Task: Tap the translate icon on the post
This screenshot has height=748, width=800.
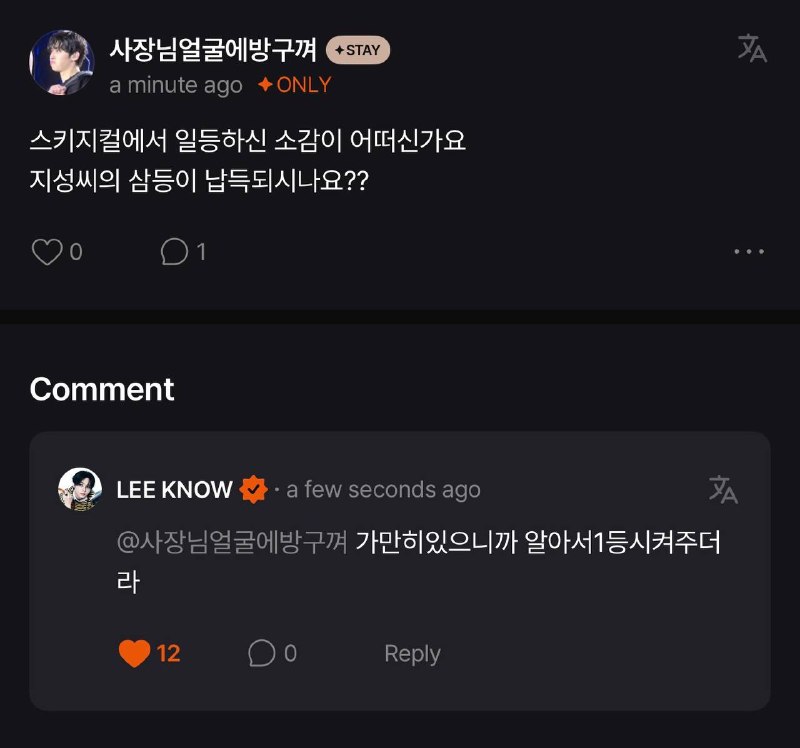Action: tap(752, 48)
